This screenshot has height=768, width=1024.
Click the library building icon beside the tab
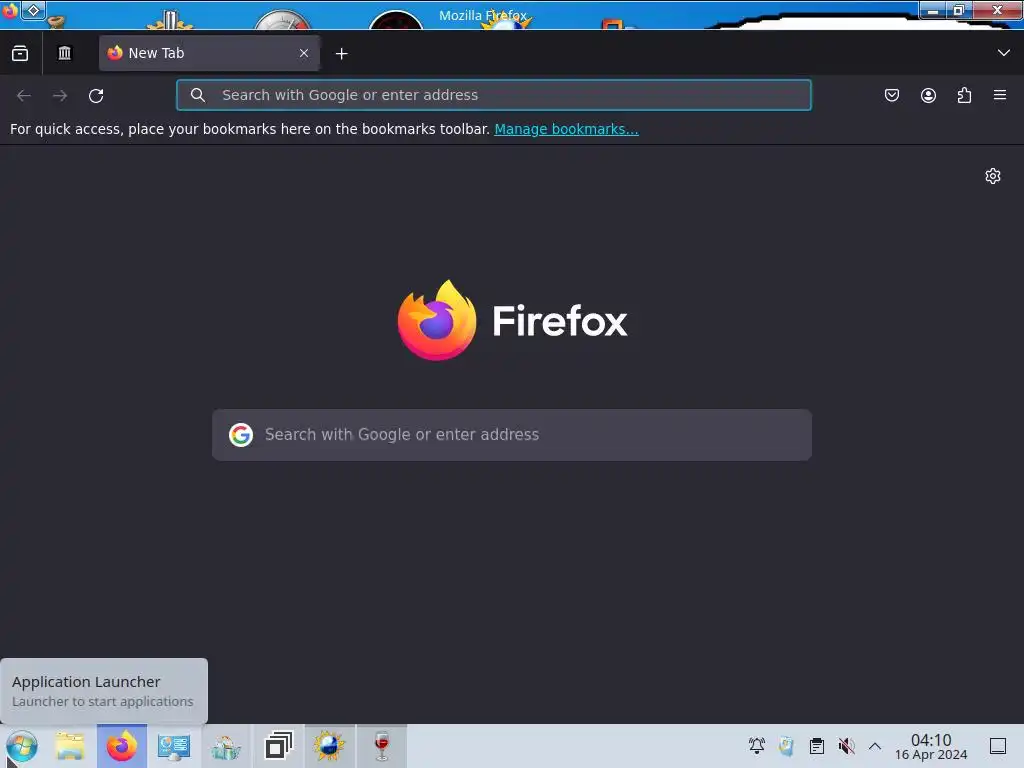point(64,53)
